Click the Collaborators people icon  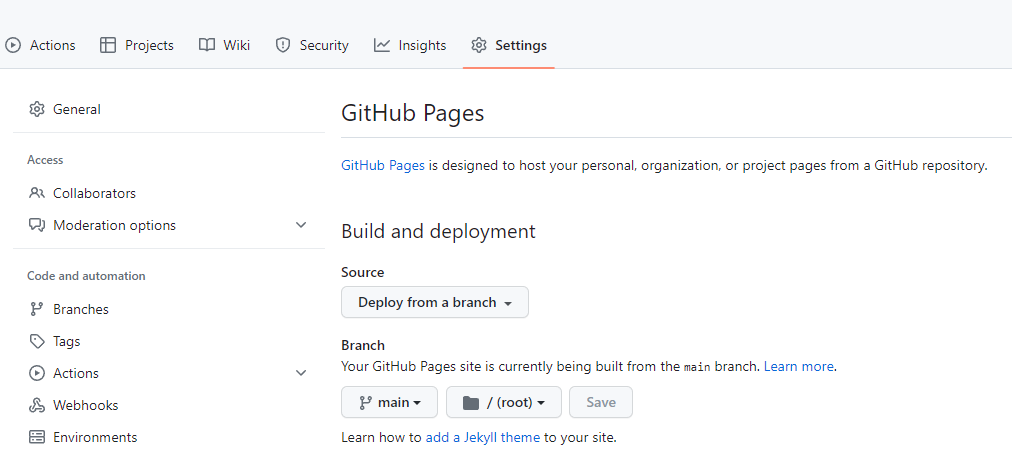pyautogui.click(x=37, y=193)
